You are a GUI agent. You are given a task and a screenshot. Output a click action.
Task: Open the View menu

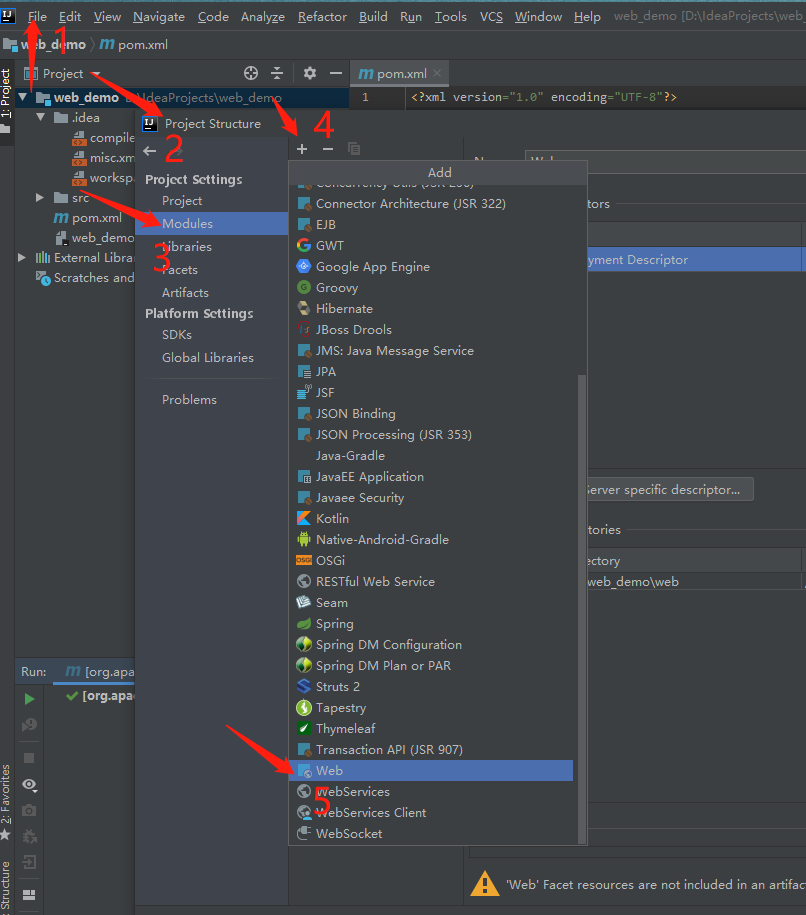tap(107, 16)
